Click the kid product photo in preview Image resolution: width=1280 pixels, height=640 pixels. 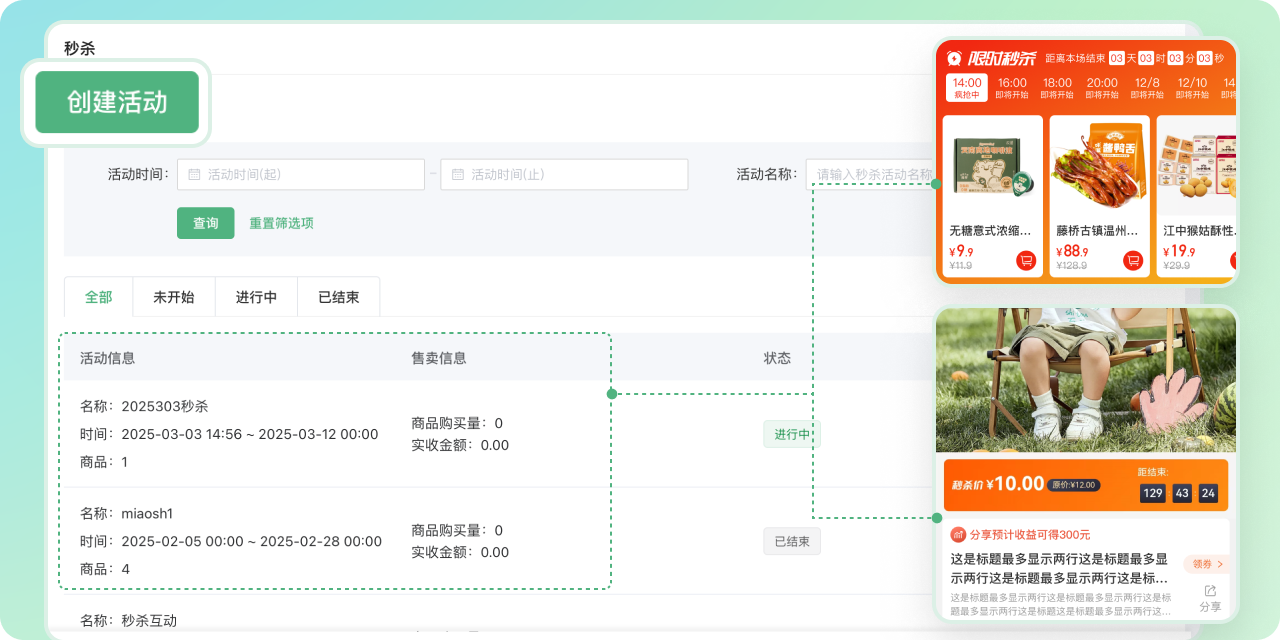(x=1086, y=380)
